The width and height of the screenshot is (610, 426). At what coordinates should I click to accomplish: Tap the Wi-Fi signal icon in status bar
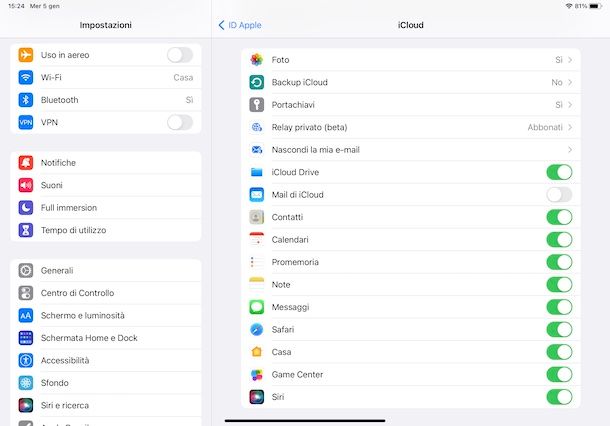pyautogui.click(x=569, y=6)
